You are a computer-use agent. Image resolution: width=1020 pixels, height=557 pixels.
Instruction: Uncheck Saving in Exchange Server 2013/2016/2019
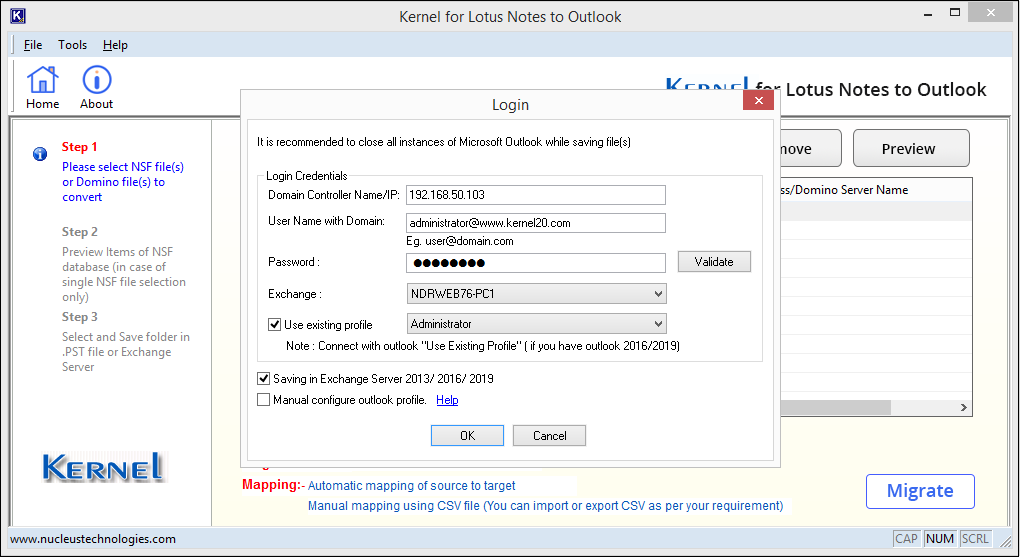click(263, 379)
